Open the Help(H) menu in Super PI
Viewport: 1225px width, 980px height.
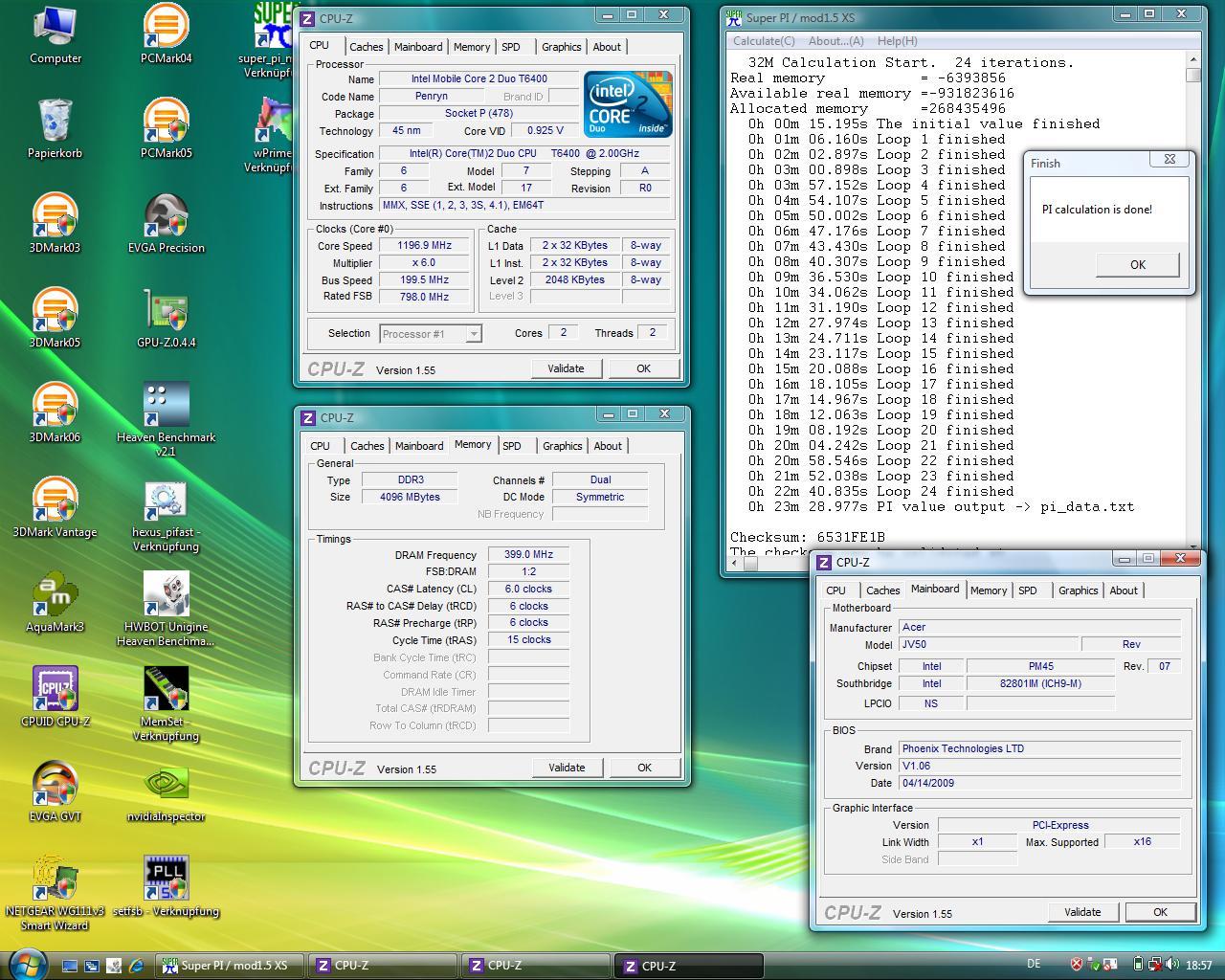(897, 41)
